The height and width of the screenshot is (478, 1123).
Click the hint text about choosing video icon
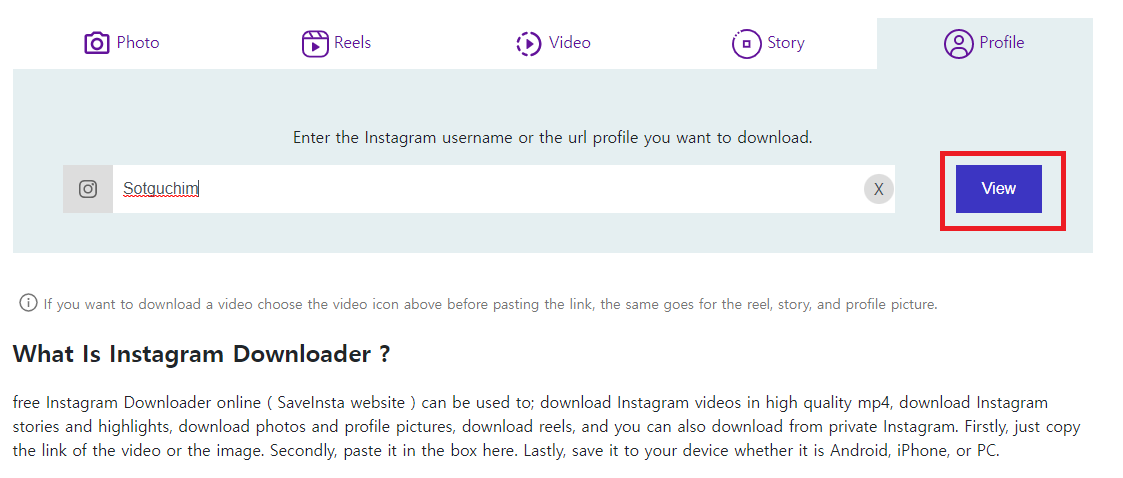click(x=490, y=304)
